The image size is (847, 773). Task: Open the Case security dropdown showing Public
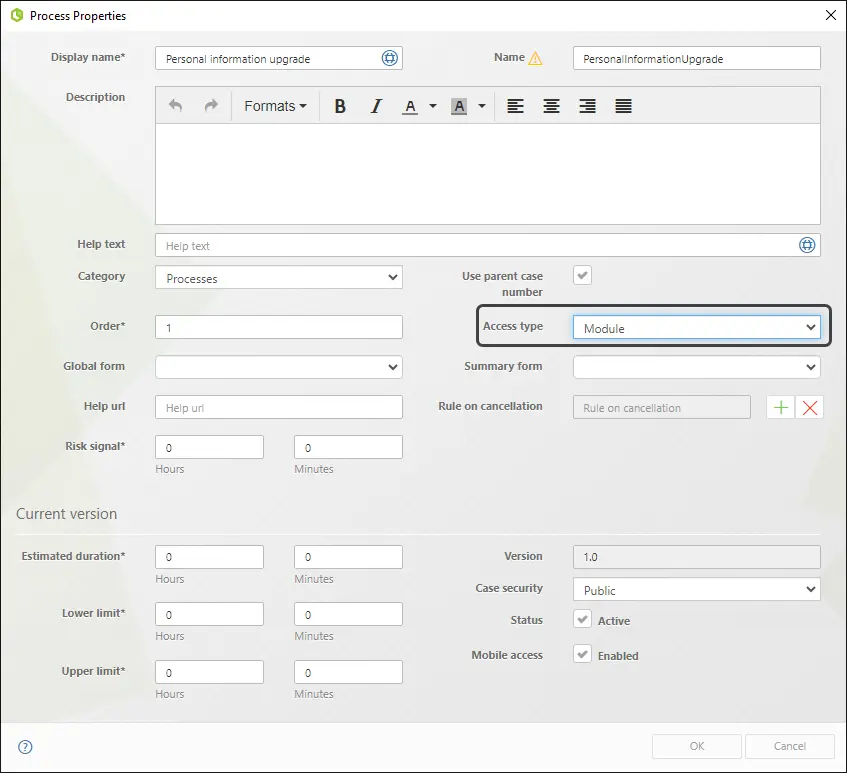[697, 589]
